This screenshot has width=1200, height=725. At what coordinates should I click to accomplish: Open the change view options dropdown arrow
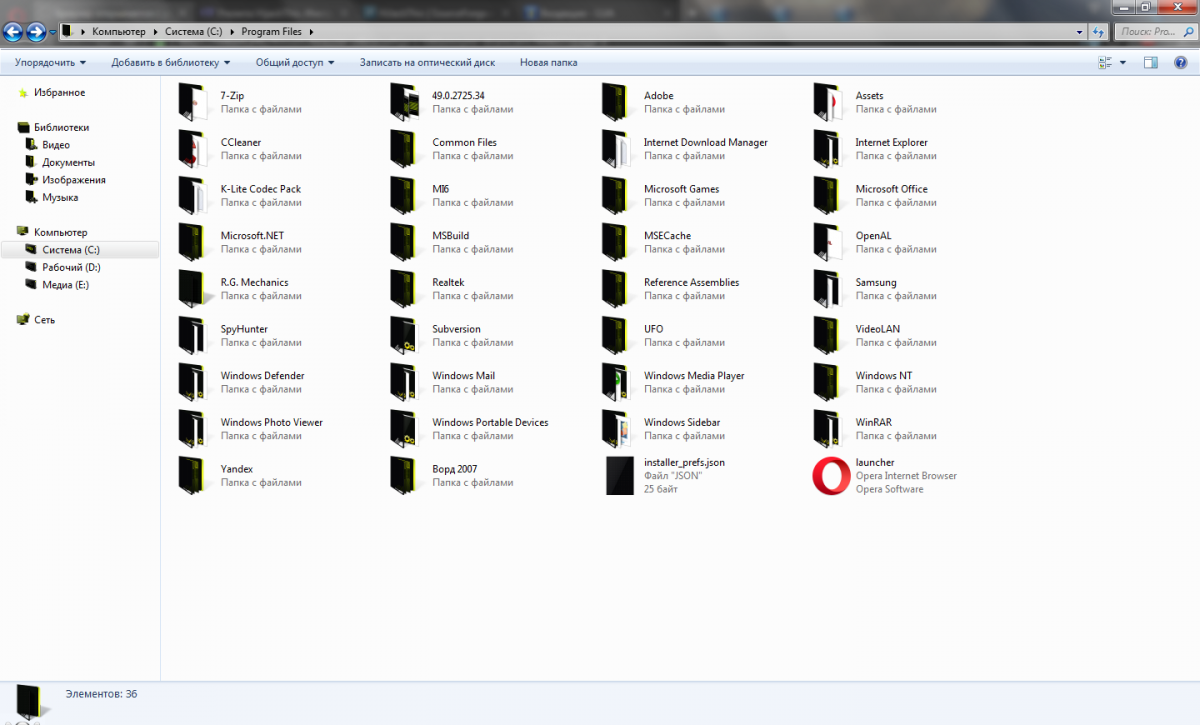[1123, 62]
